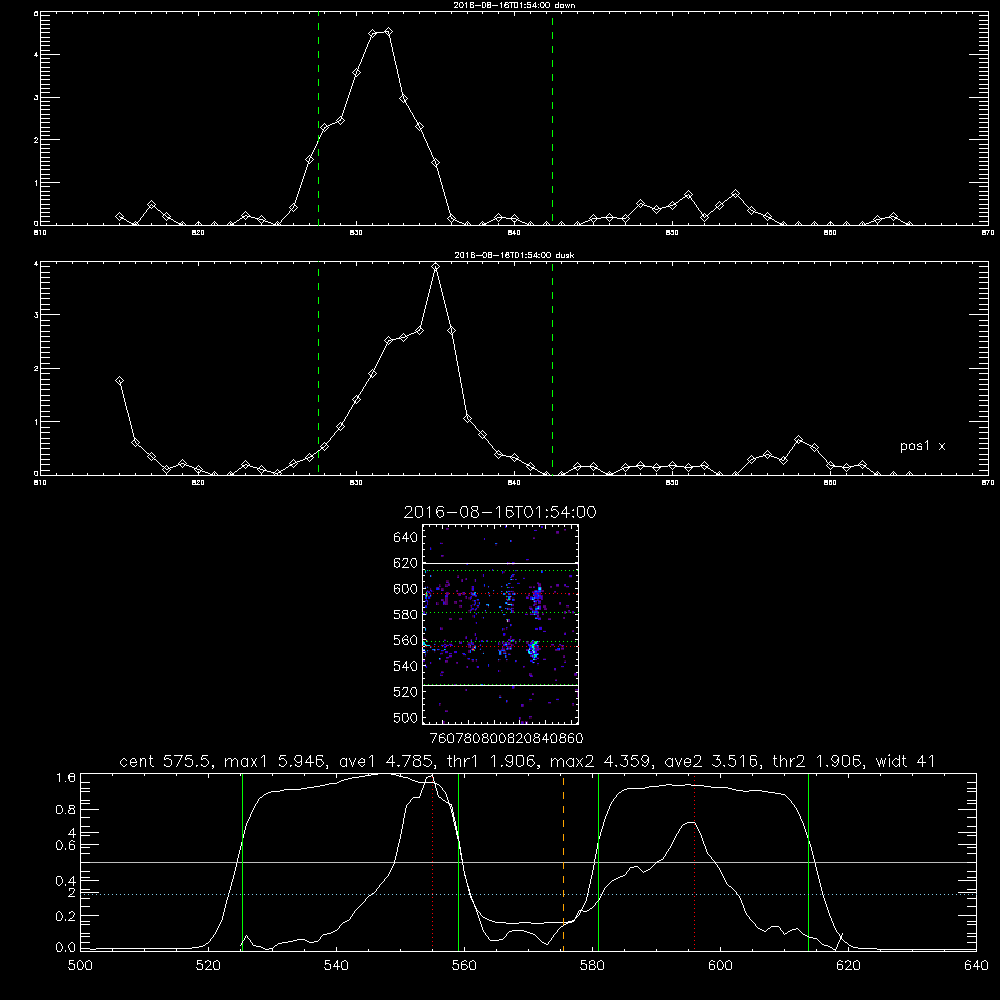Click 'ave2 3.516' in the statistics line
Screen dimensions: 1000x1000
(x=710, y=761)
